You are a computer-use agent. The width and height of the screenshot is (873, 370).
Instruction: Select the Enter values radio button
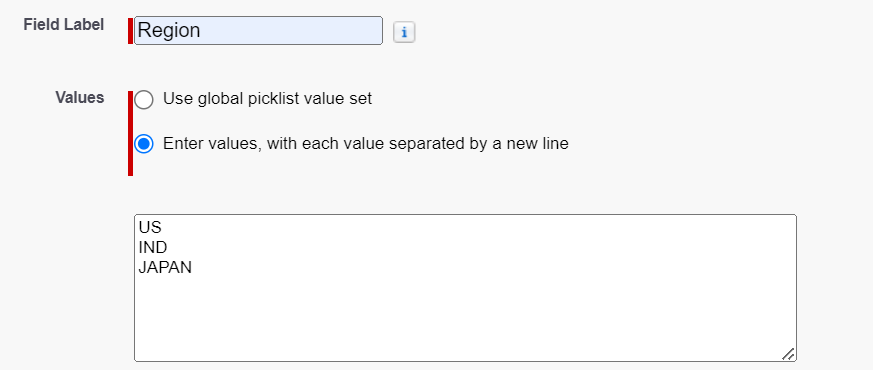point(144,144)
